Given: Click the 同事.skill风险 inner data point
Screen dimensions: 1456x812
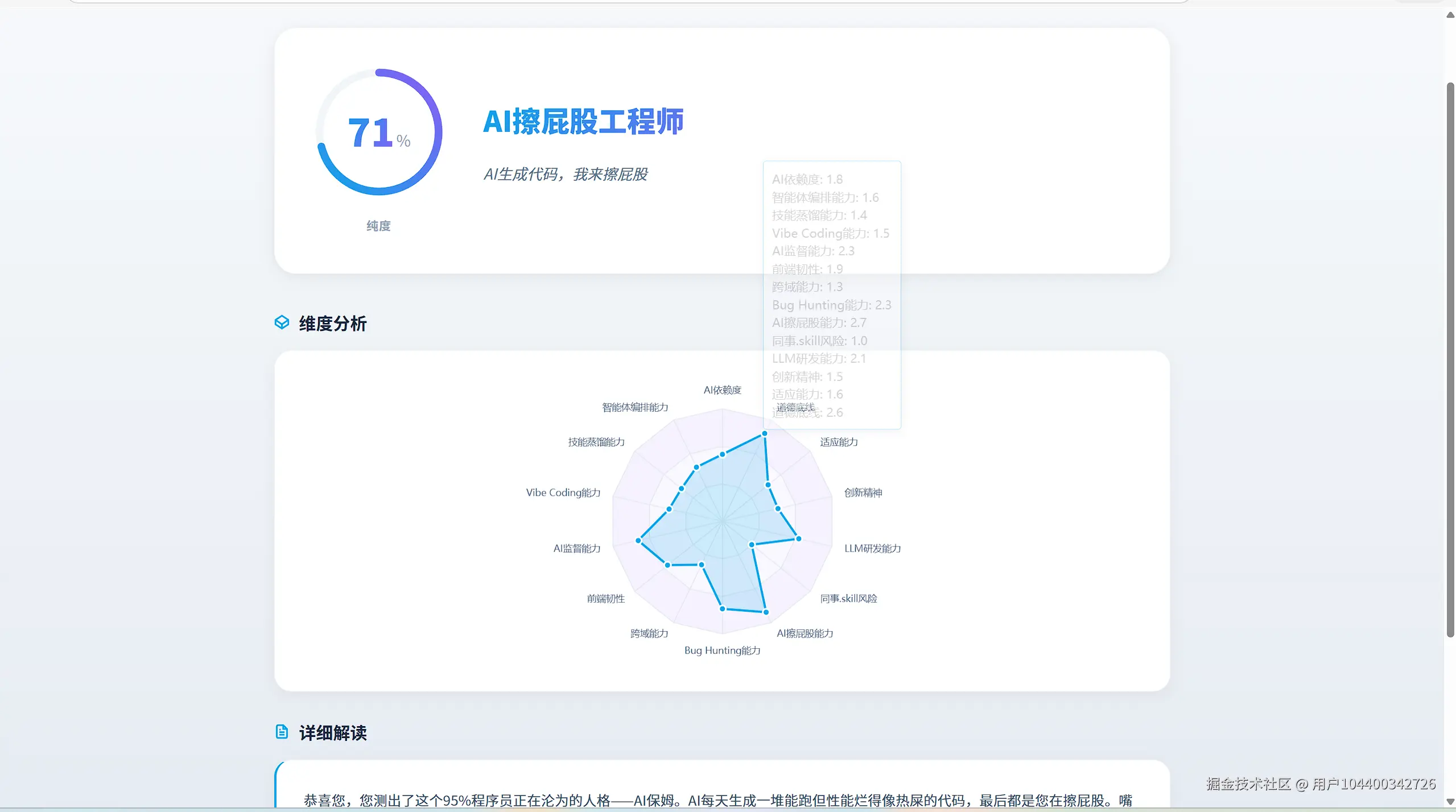Looking at the screenshot, I should click(x=752, y=545).
